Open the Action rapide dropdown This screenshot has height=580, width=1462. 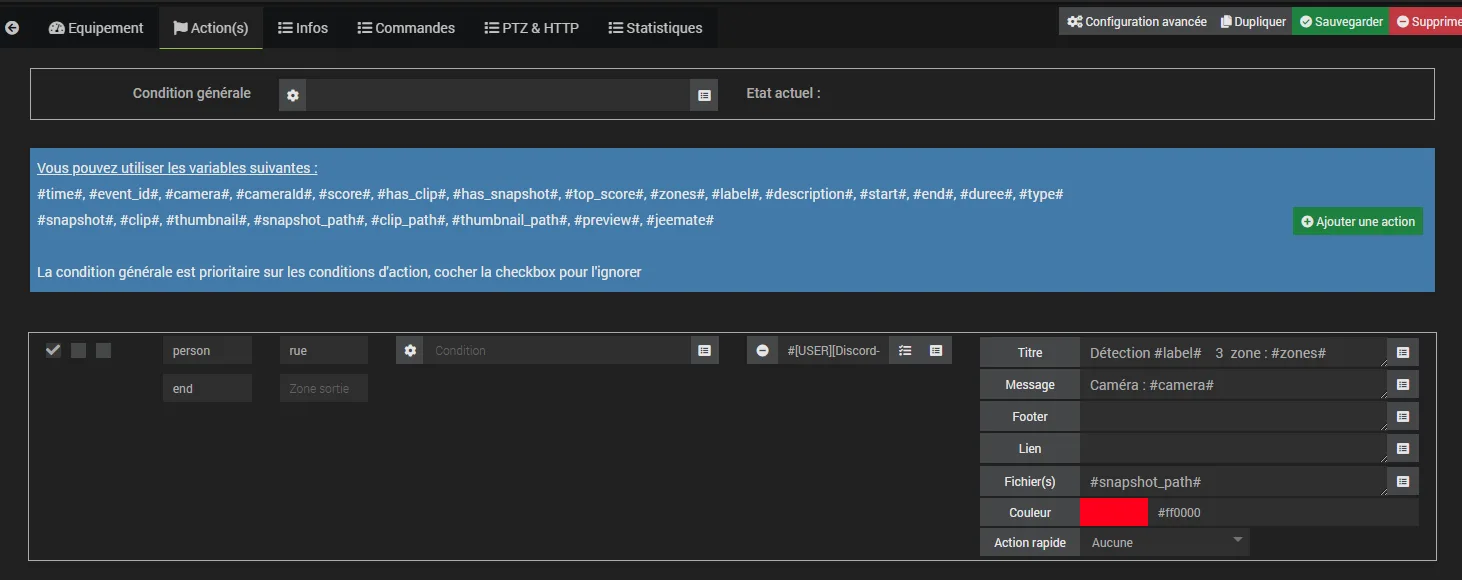[x=1165, y=542]
